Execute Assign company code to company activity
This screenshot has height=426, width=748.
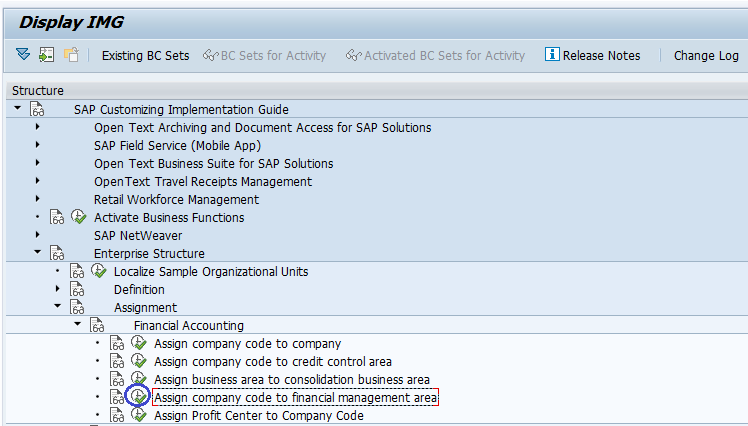click(x=139, y=343)
